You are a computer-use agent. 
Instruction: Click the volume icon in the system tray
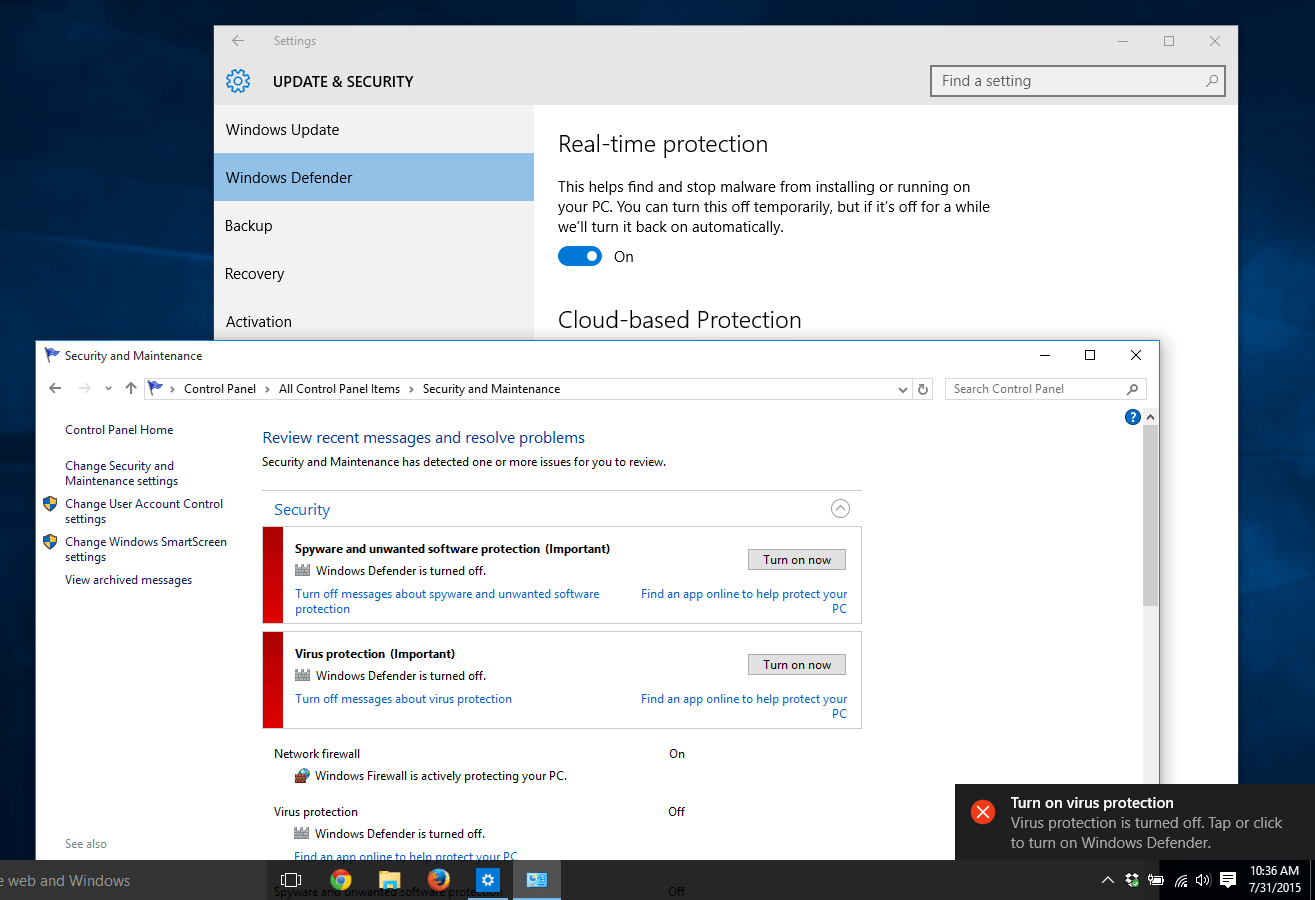click(x=1203, y=880)
